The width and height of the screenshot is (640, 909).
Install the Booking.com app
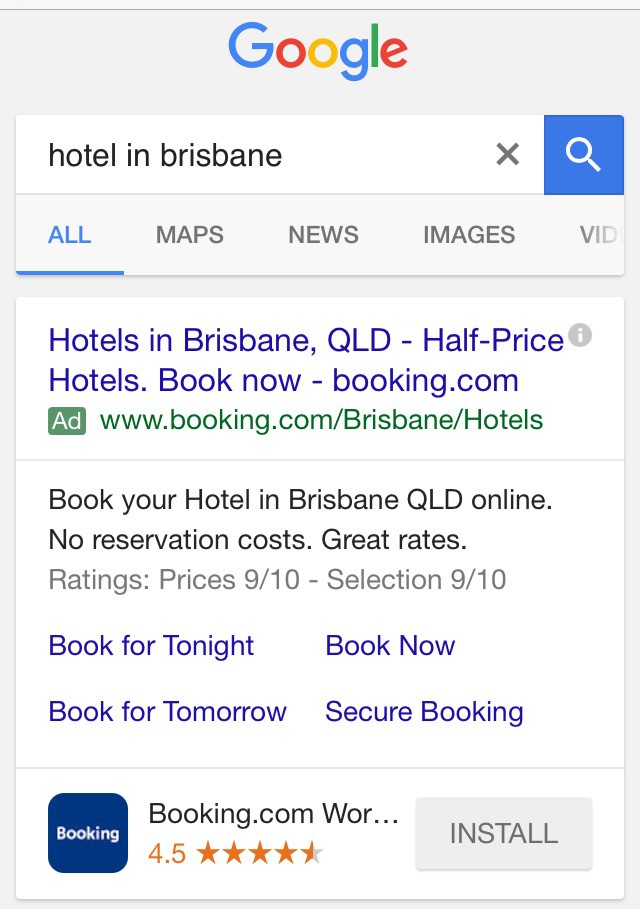point(503,833)
